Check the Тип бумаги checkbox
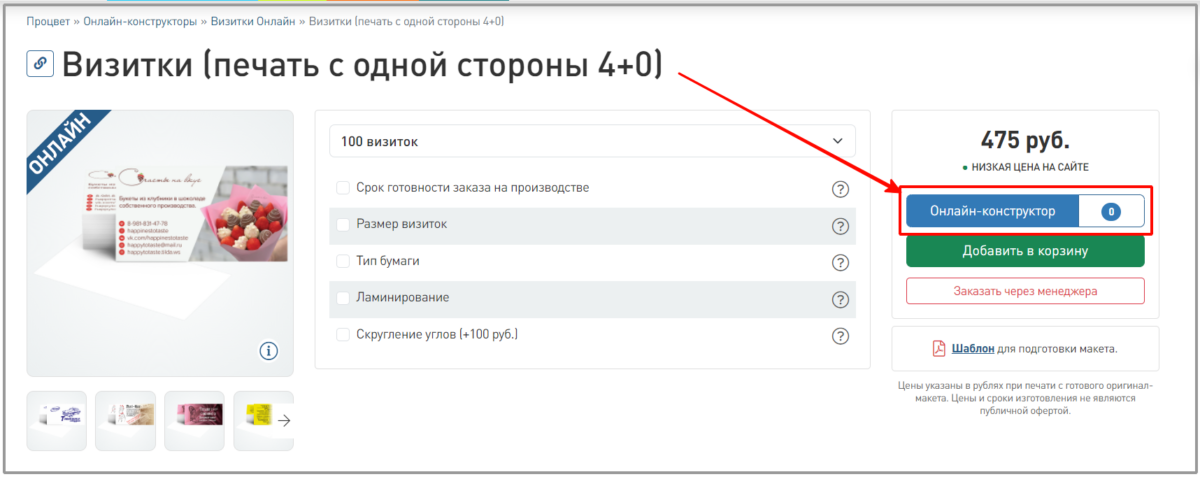This screenshot has width=1200, height=479. click(343, 261)
